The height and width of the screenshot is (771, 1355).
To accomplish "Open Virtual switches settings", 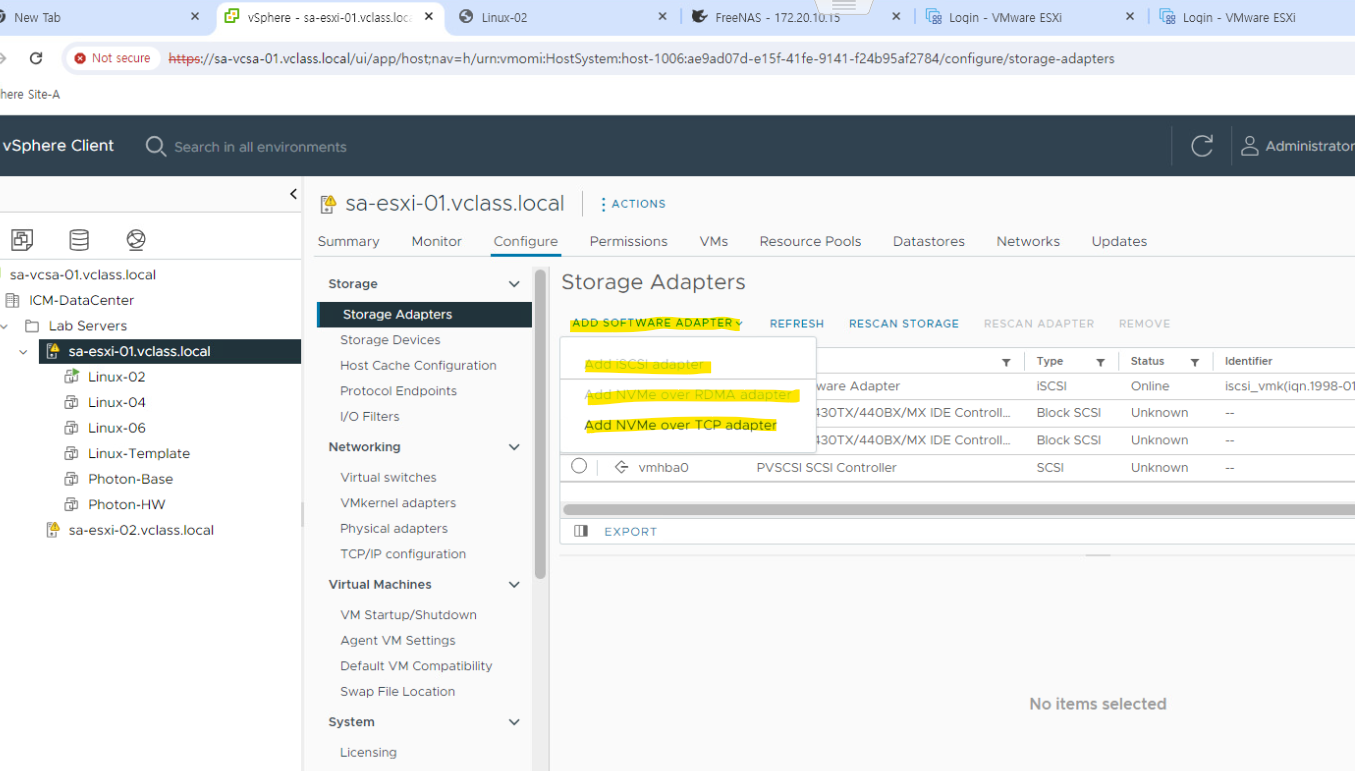I will (388, 477).
